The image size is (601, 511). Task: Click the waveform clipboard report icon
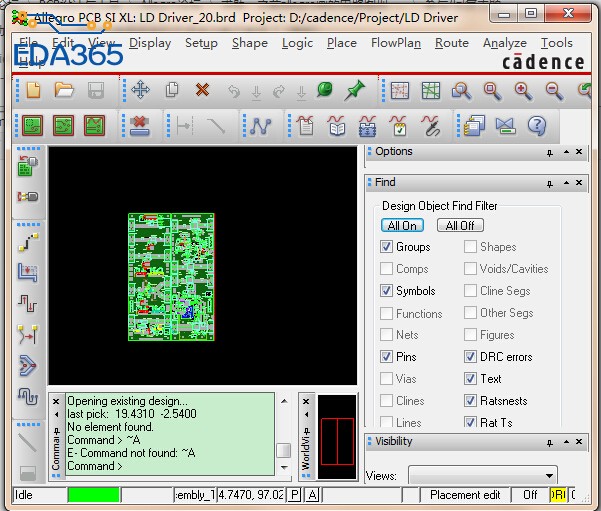306,125
